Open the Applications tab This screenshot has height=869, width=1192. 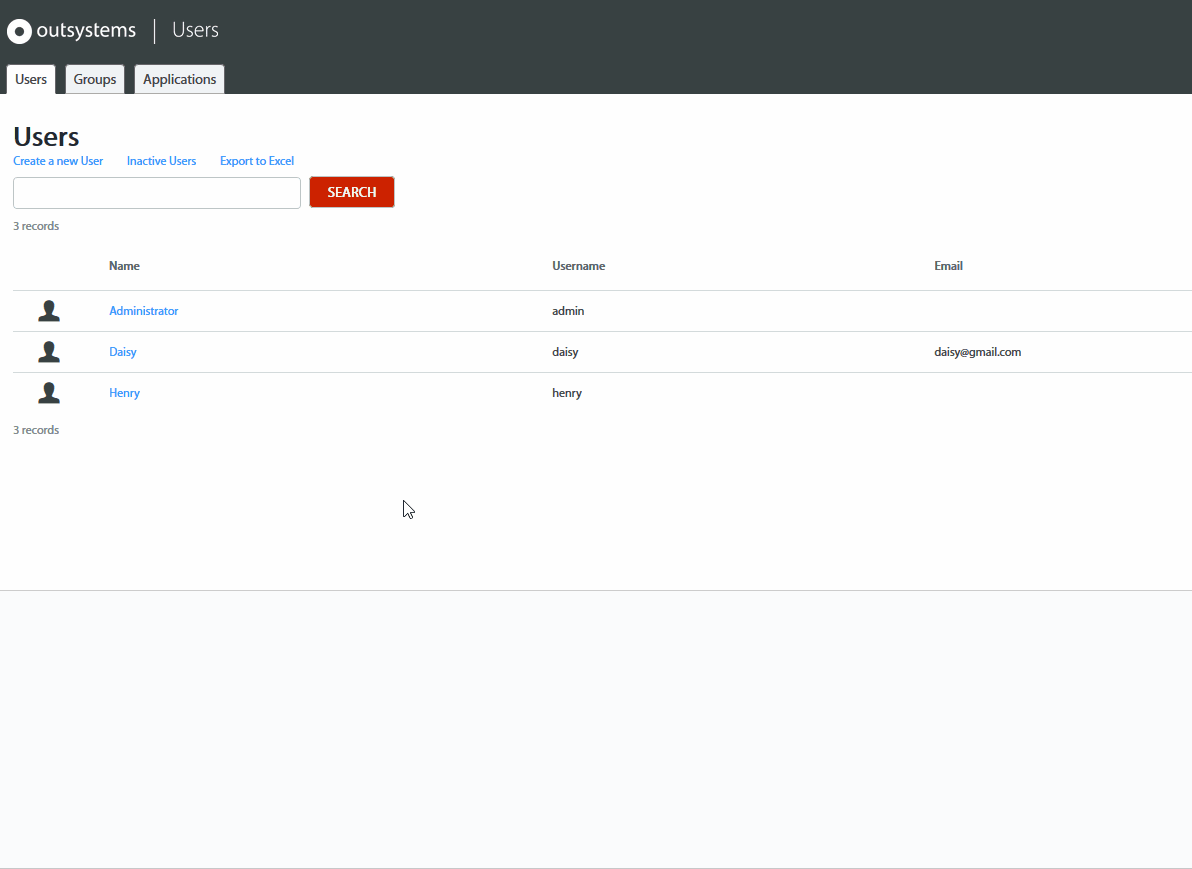click(x=179, y=79)
